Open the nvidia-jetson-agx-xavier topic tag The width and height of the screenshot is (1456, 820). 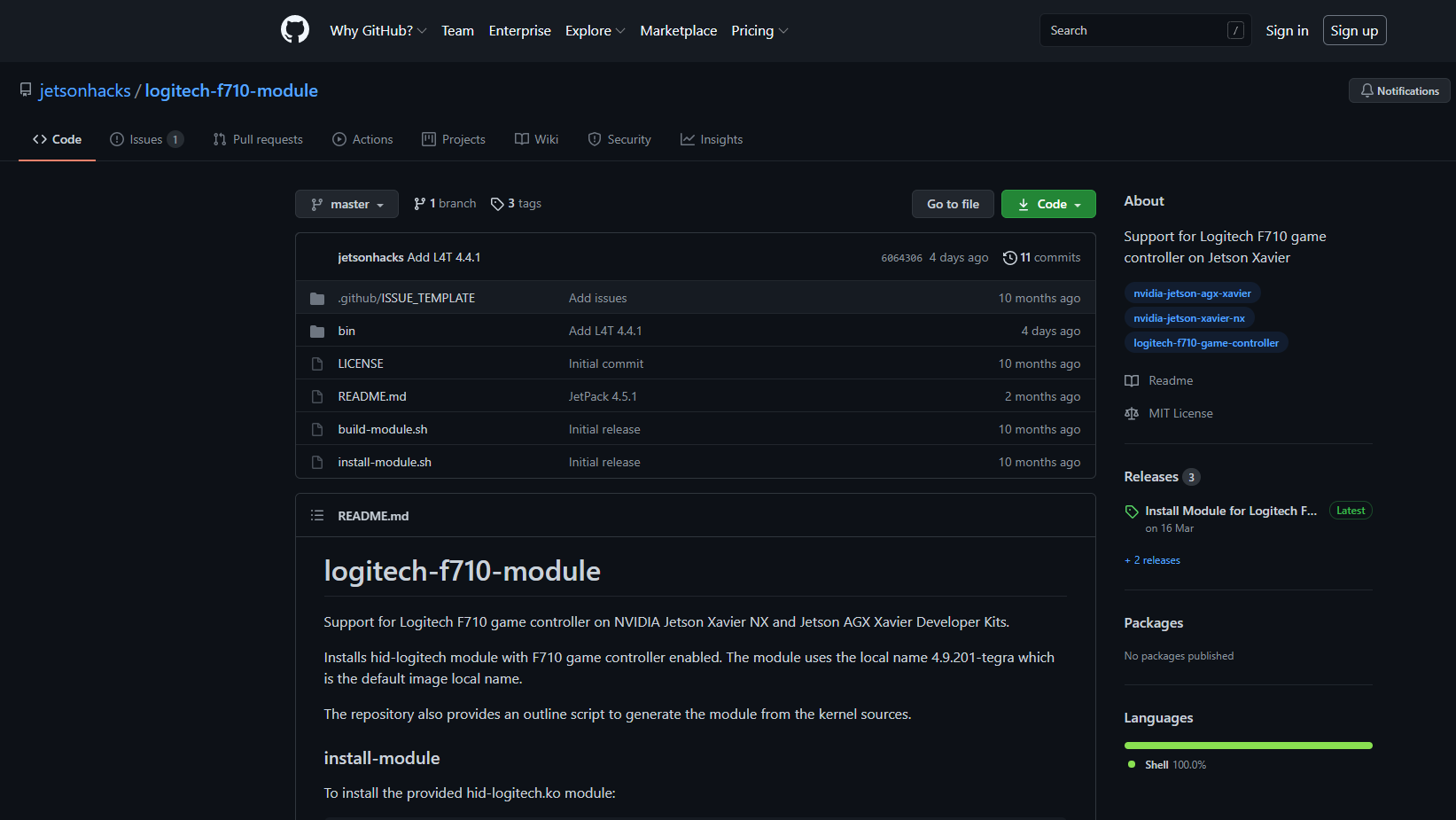click(1192, 293)
